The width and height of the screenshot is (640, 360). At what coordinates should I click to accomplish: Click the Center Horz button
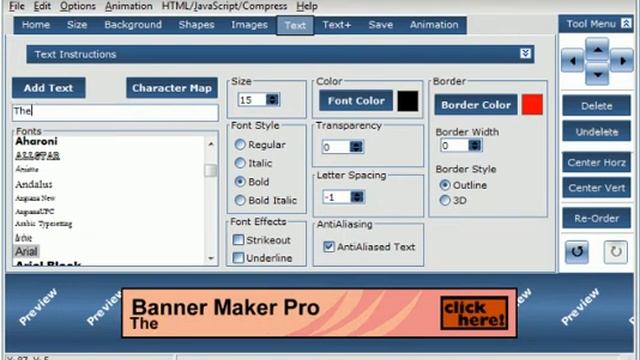pyautogui.click(x=596, y=162)
